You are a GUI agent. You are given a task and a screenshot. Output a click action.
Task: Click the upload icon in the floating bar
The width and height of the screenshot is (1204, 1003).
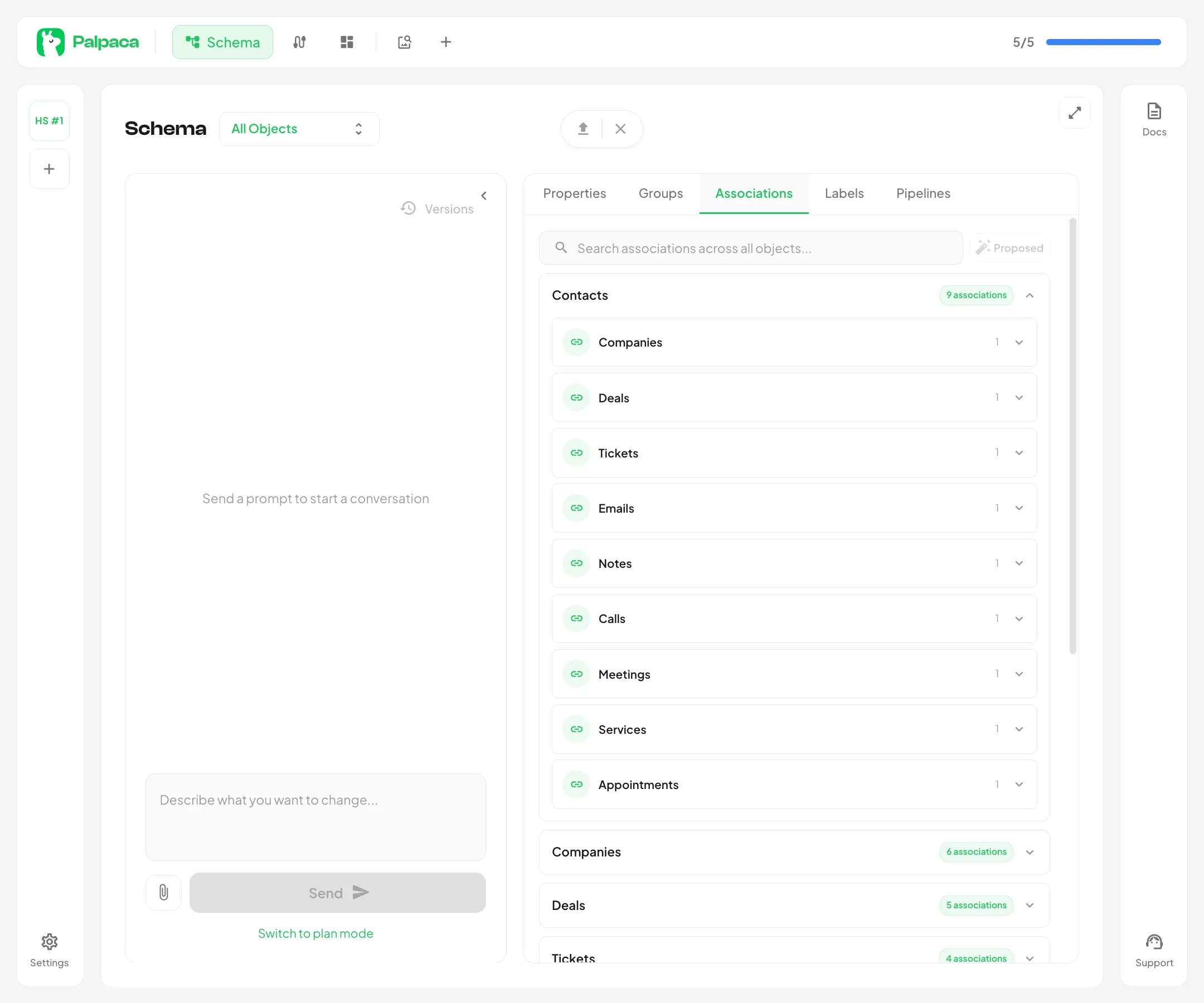pos(582,128)
